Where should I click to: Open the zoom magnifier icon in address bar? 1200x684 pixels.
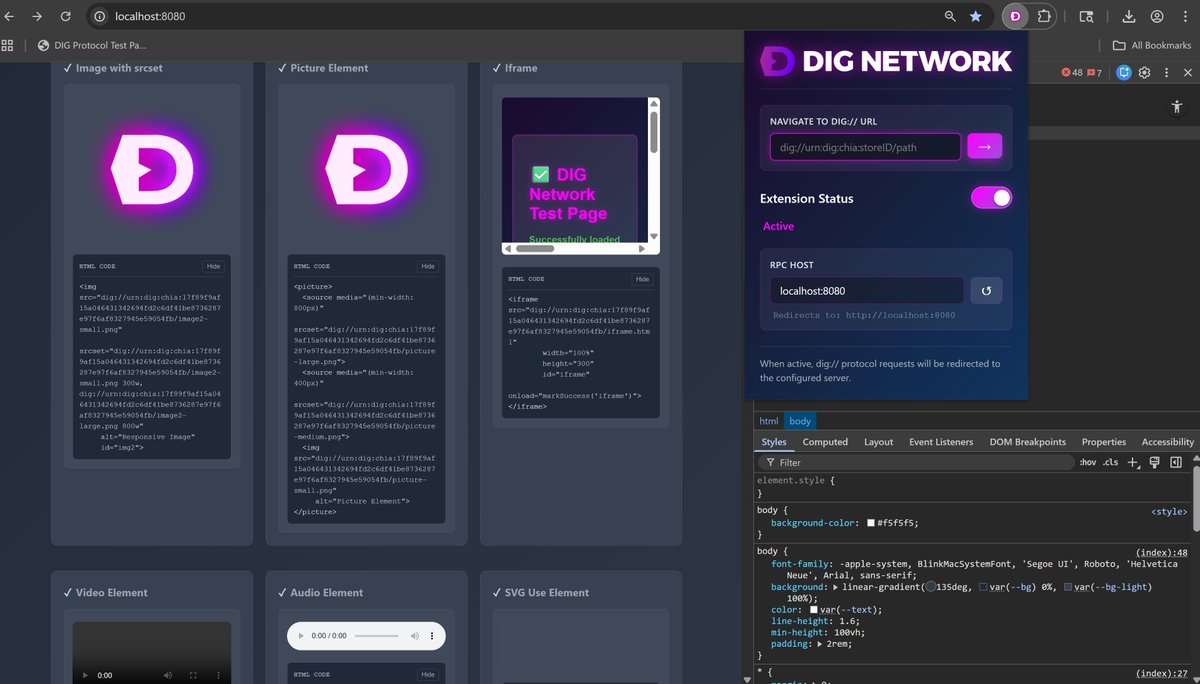pos(950,17)
